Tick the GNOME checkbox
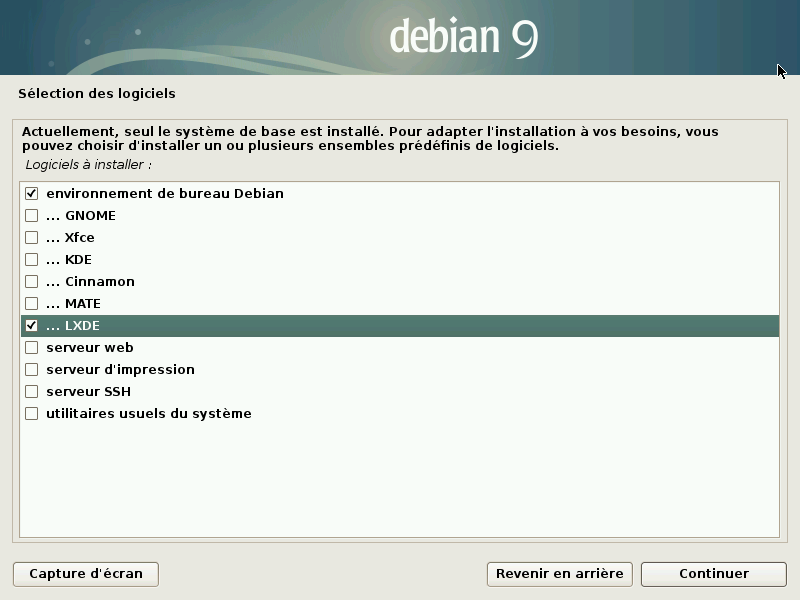 pos(32,215)
